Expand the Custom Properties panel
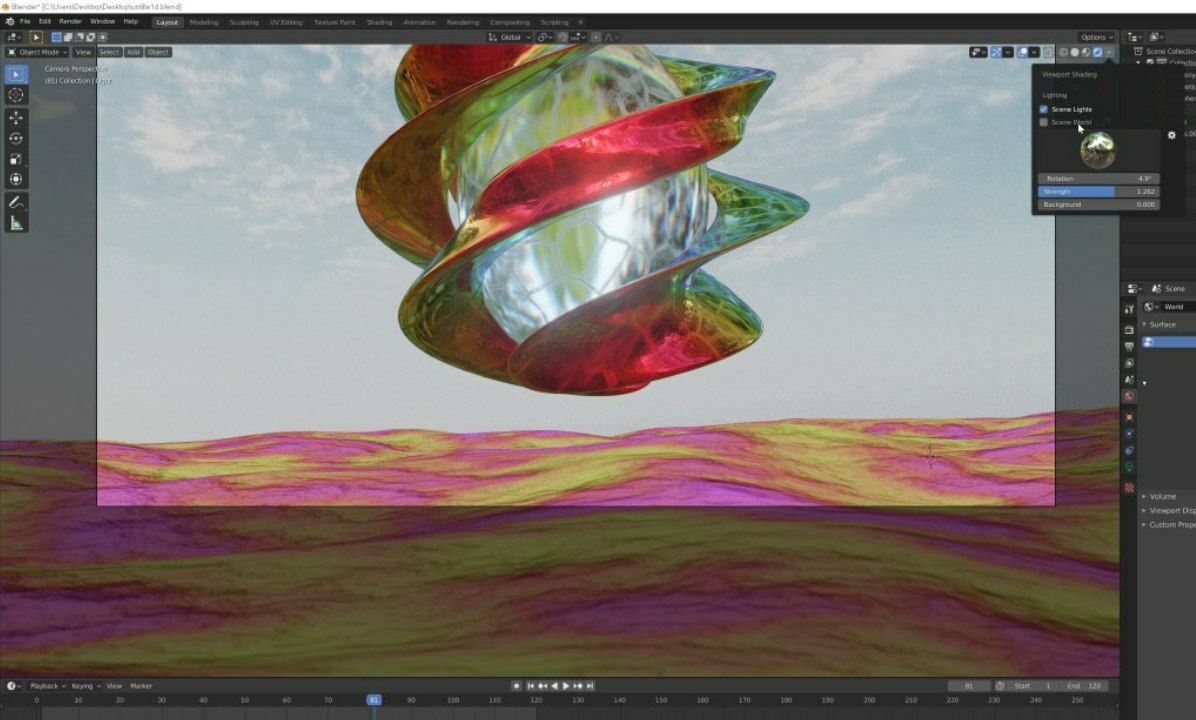Image resolution: width=1196 pixels, height=720 pixels. 1167,524
